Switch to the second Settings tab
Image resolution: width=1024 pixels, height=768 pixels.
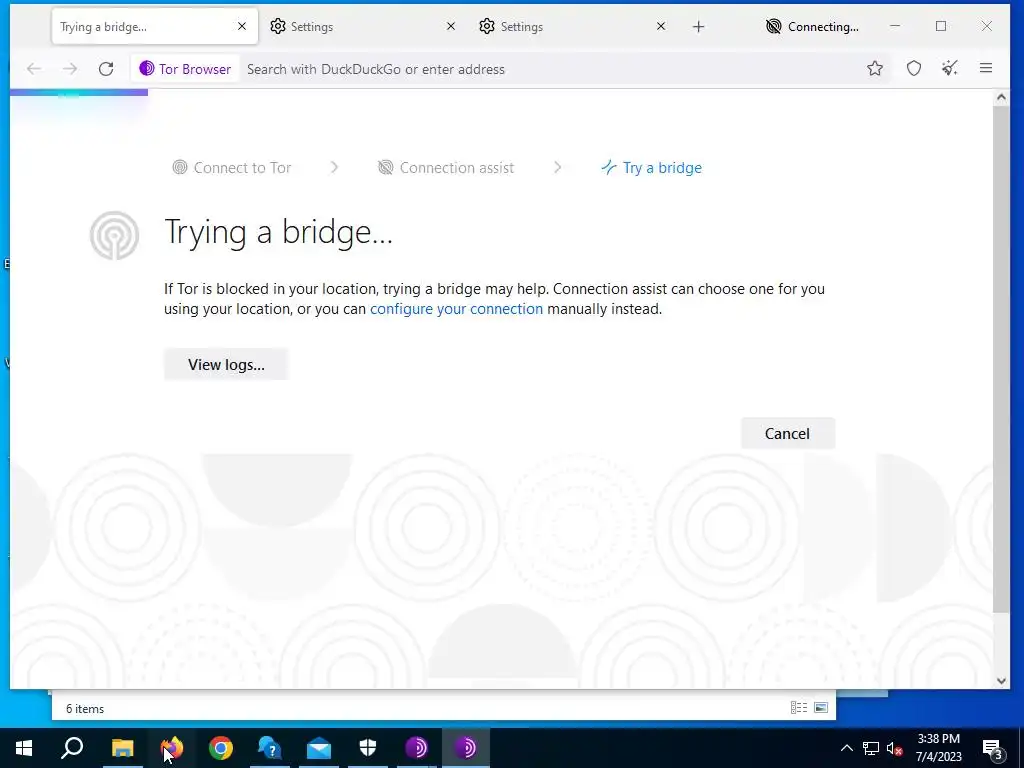point(573,26)
